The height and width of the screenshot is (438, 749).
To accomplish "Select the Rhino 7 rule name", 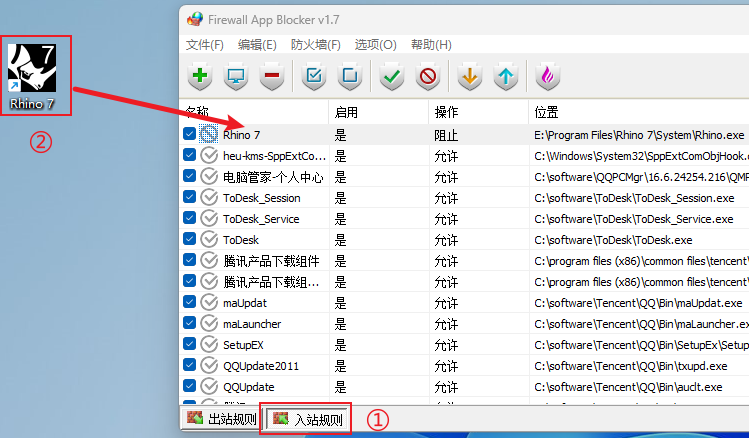I will 241,135.
